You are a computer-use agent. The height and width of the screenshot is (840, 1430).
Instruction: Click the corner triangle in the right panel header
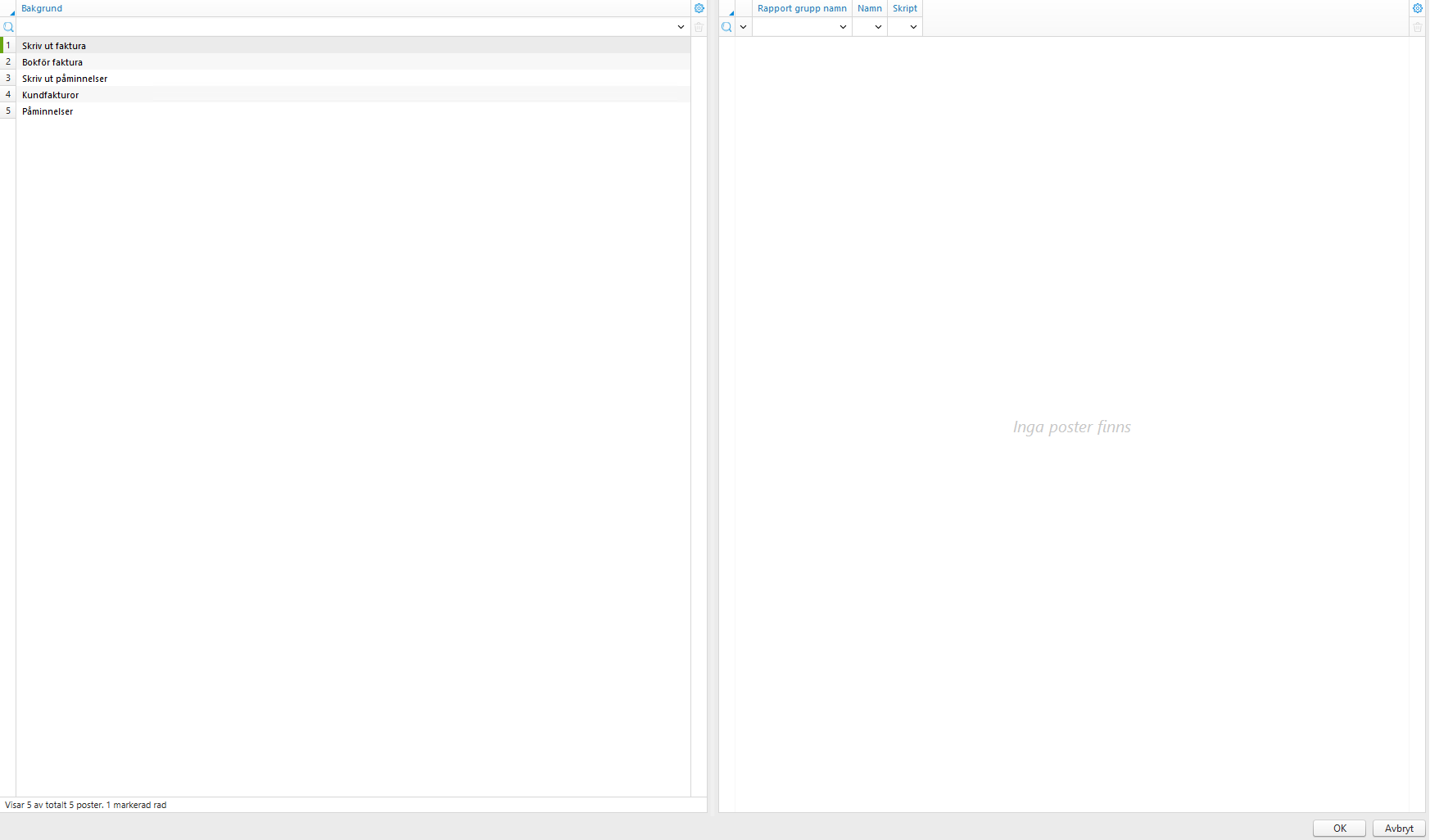coord(731,12)
